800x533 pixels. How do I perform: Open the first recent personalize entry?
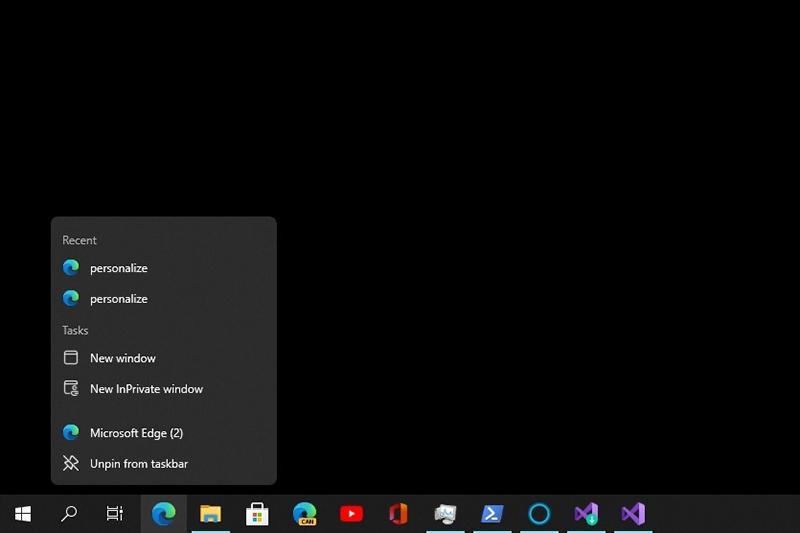click(x=164, y=268)
